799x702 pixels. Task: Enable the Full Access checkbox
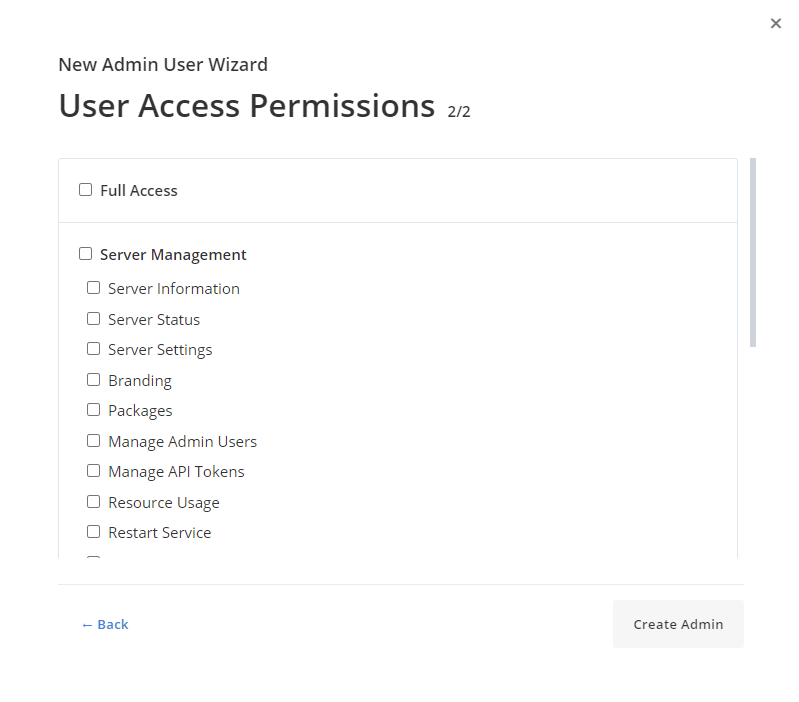tap(86, 190)
